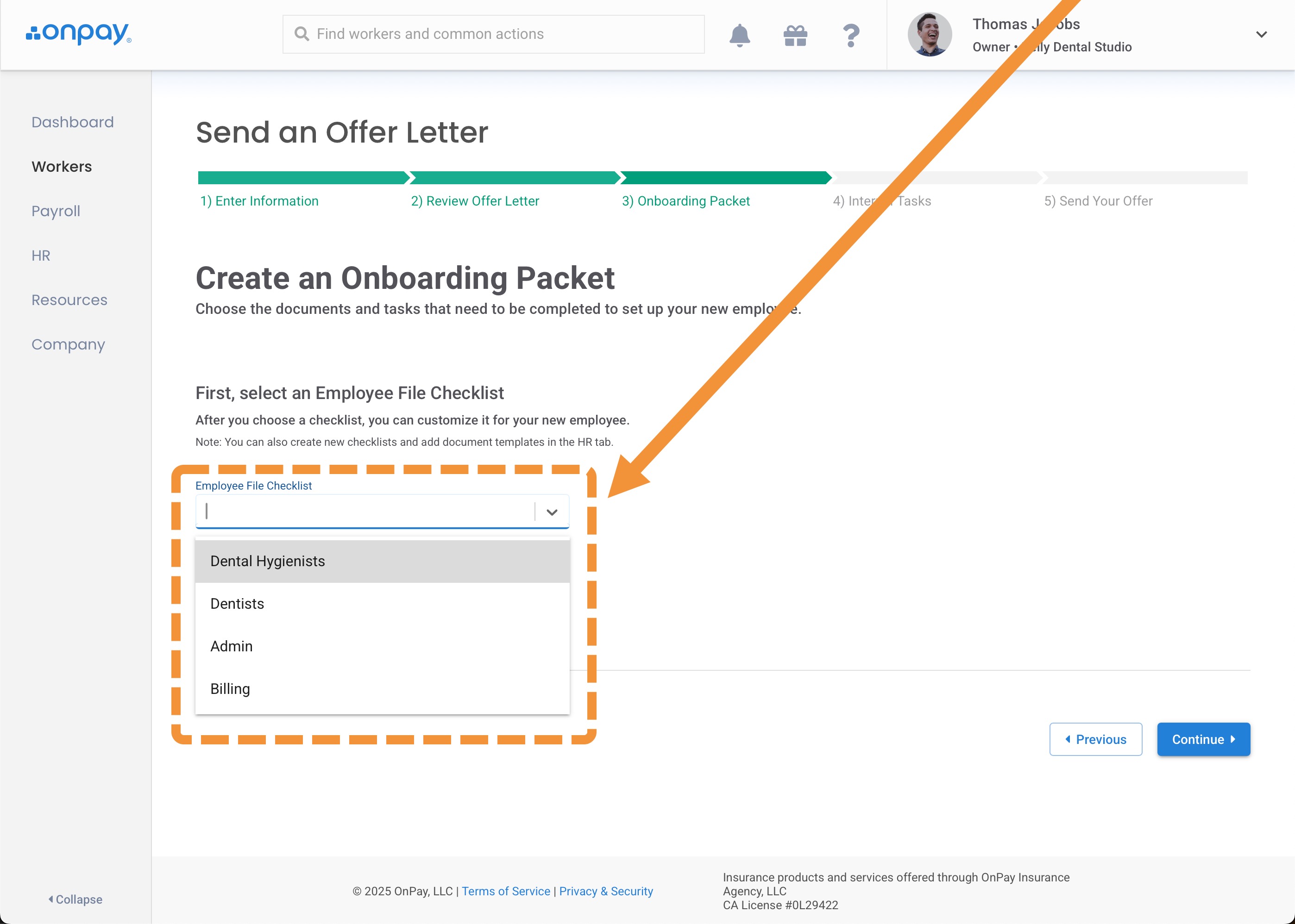This screenshot has width=1295, height=924.
Task: Open the help question mark icon
Action: (850, 35)
